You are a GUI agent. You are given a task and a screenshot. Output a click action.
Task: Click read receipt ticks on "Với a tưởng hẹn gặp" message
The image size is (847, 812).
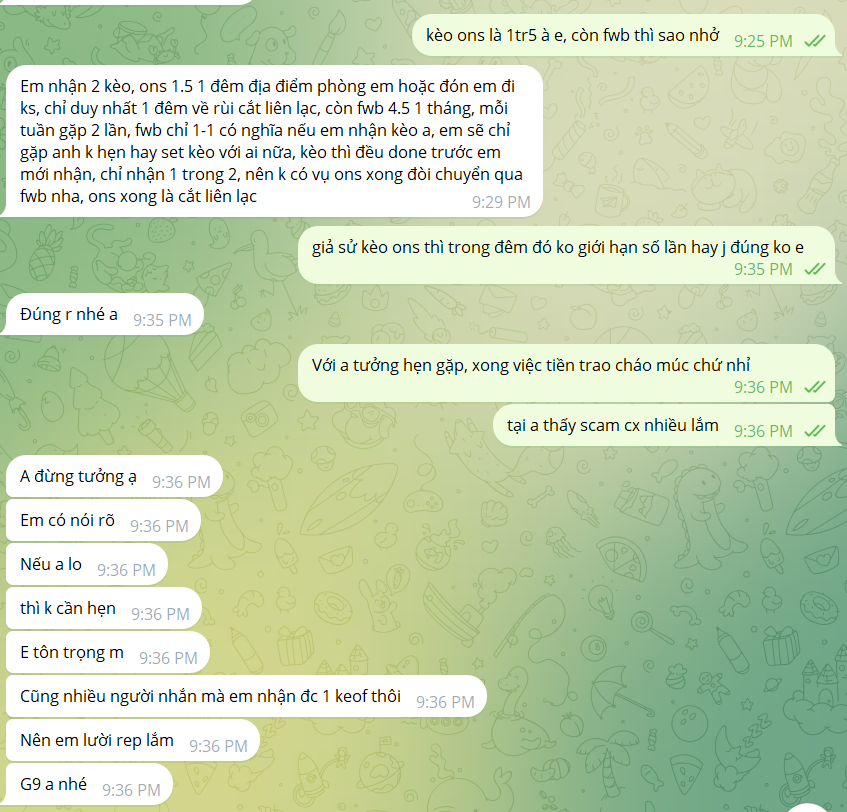click(815, 387)
